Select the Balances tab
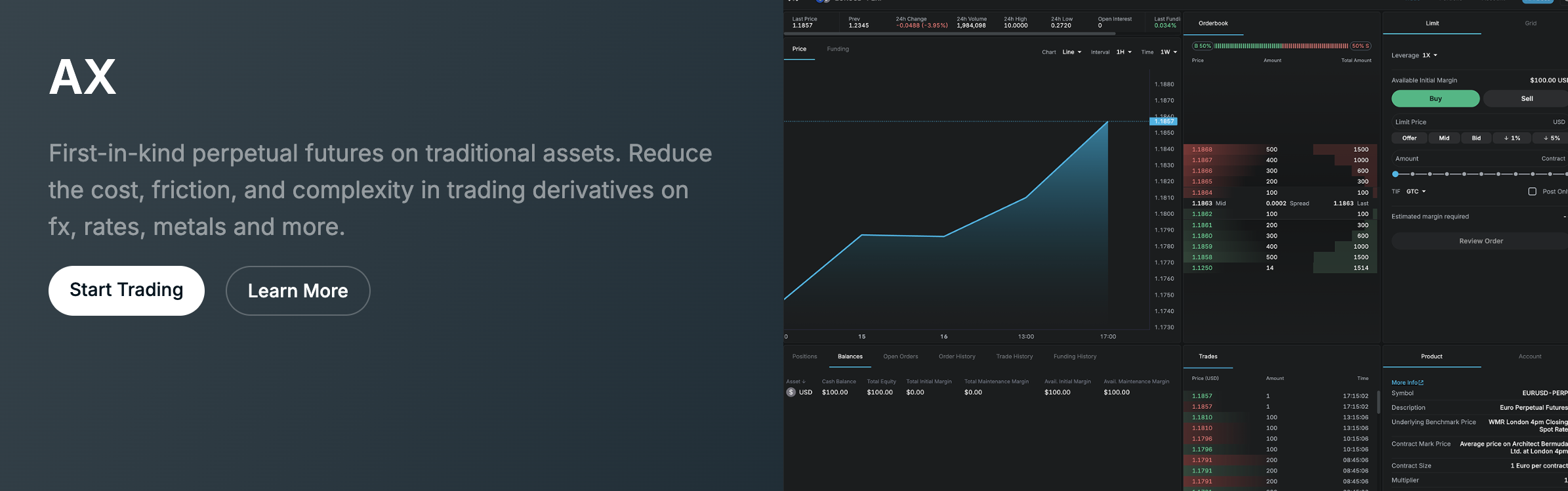 pos(850,356)
